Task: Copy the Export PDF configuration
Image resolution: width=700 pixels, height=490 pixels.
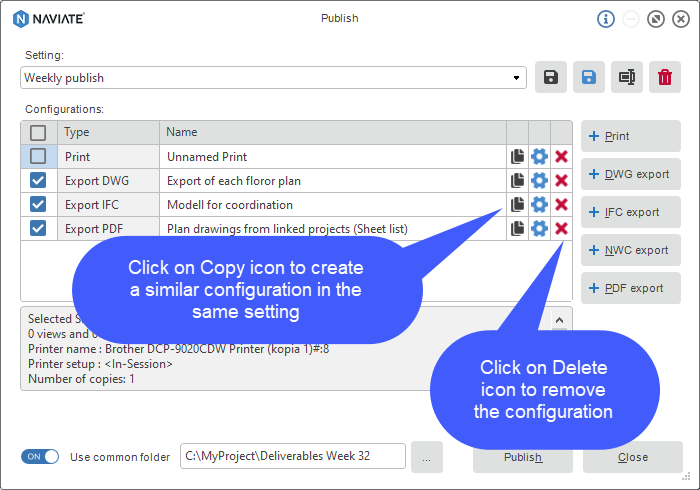Action: (517, 228)
